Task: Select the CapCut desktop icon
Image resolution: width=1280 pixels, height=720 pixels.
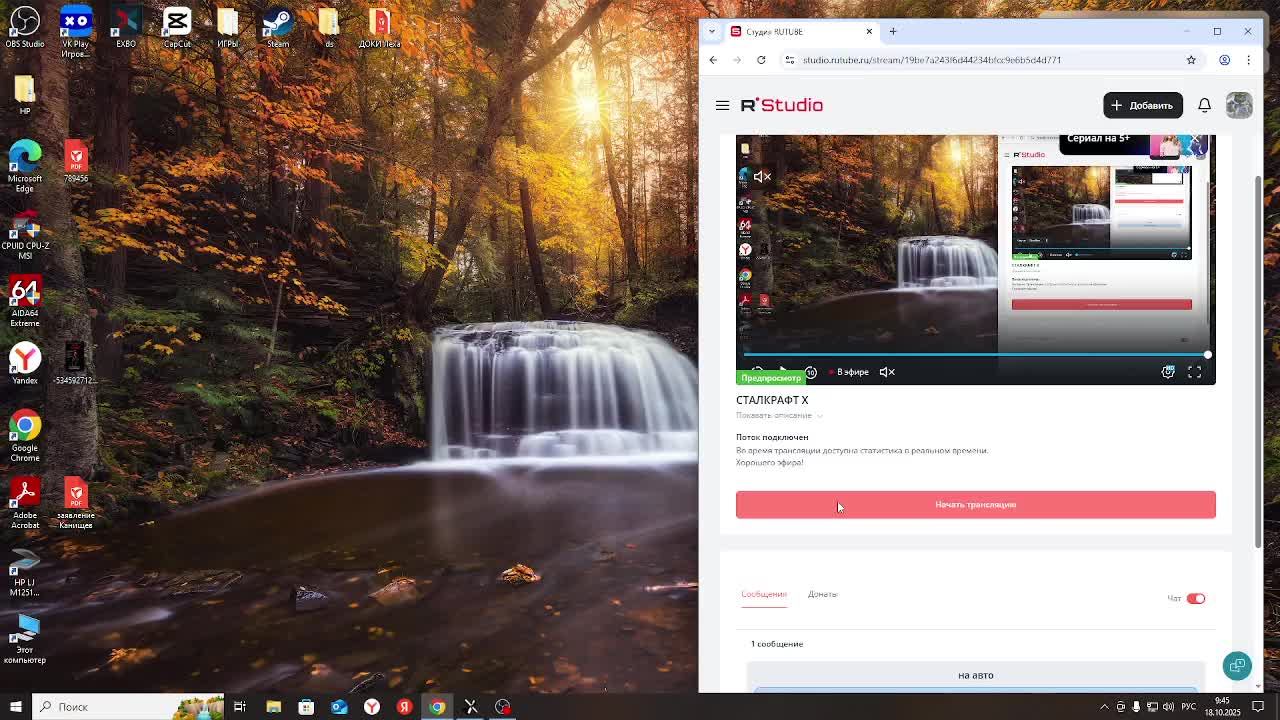Action: 177,27
